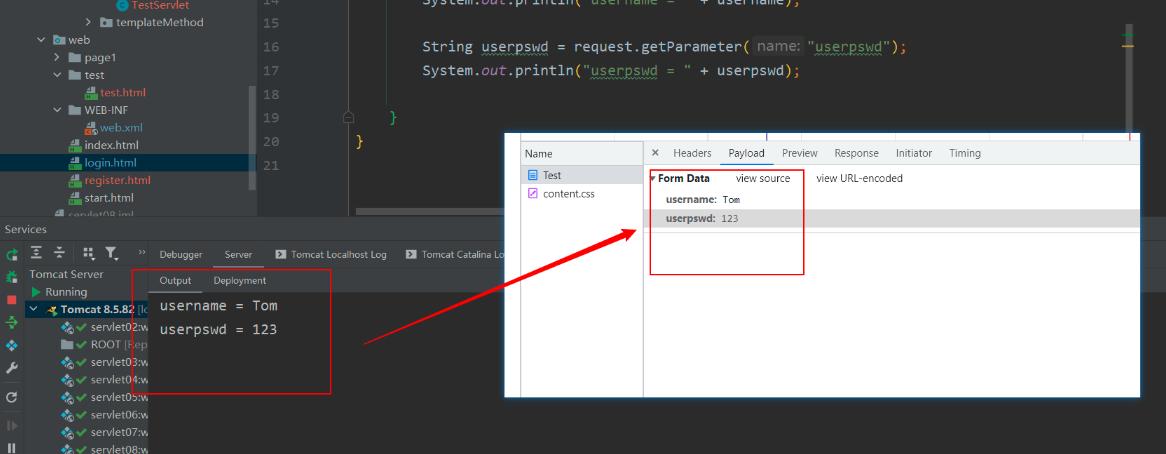
Task: Click the start.html file icon
Action: pyautogui.click(x=74, y=198)
